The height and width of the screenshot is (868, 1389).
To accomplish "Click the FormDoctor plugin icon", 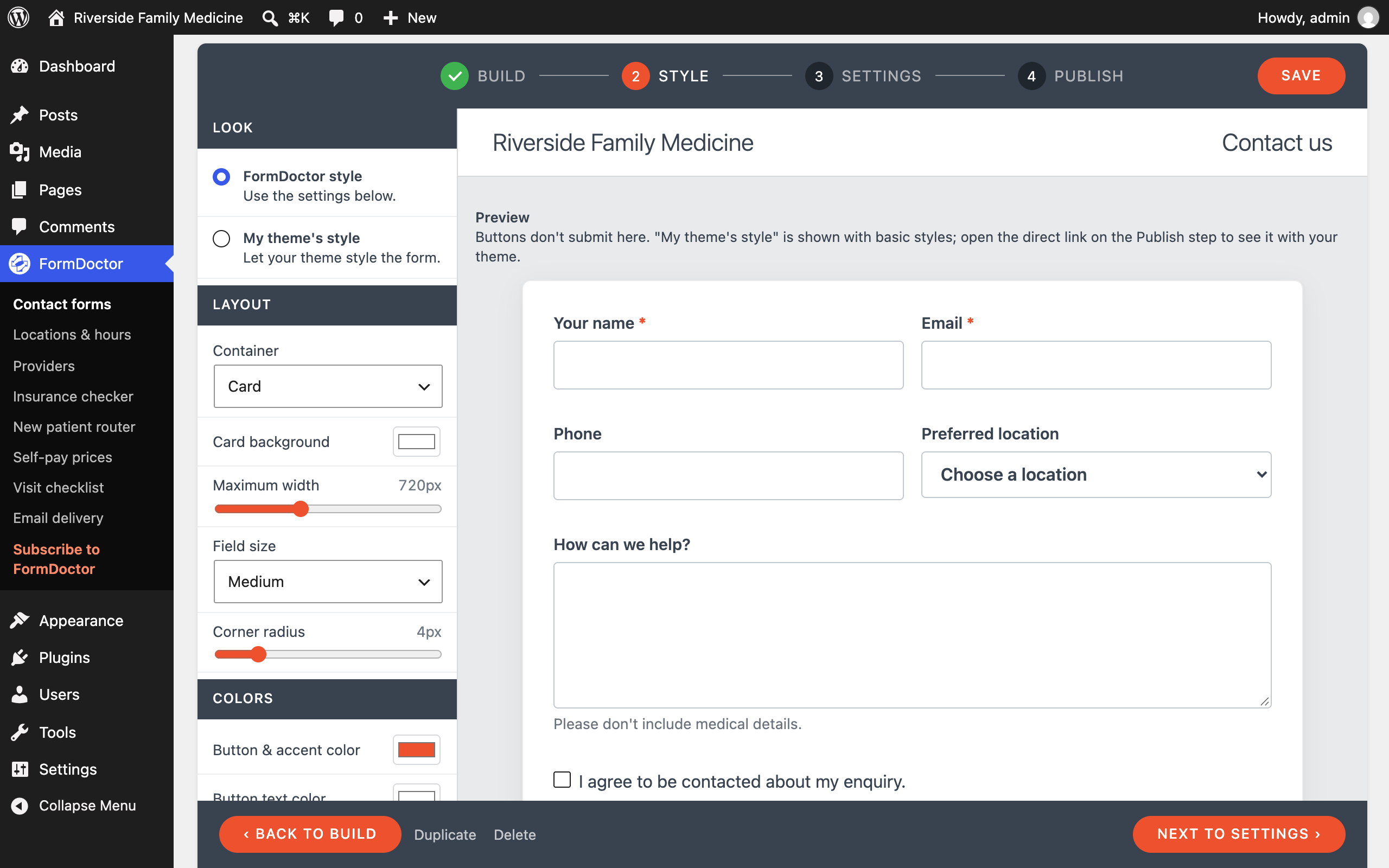I will pyautogui.click(x=20, y=264).
